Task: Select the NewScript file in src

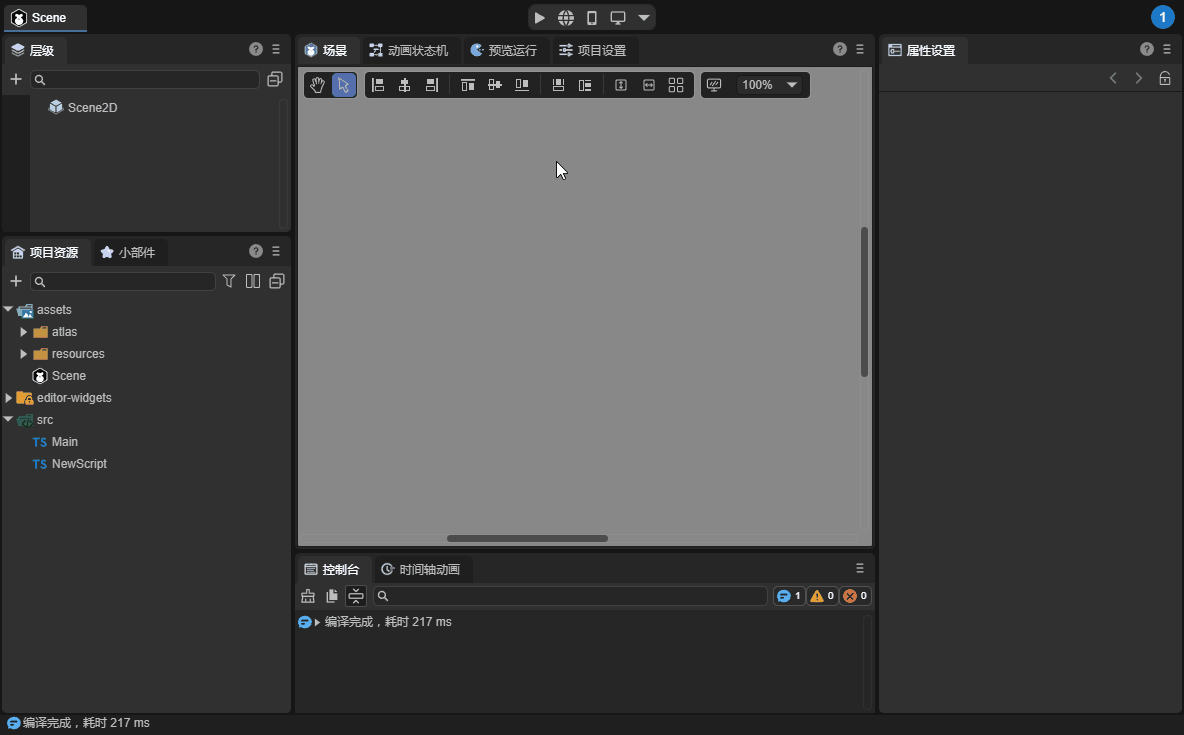Action: (x=79, y=464)
